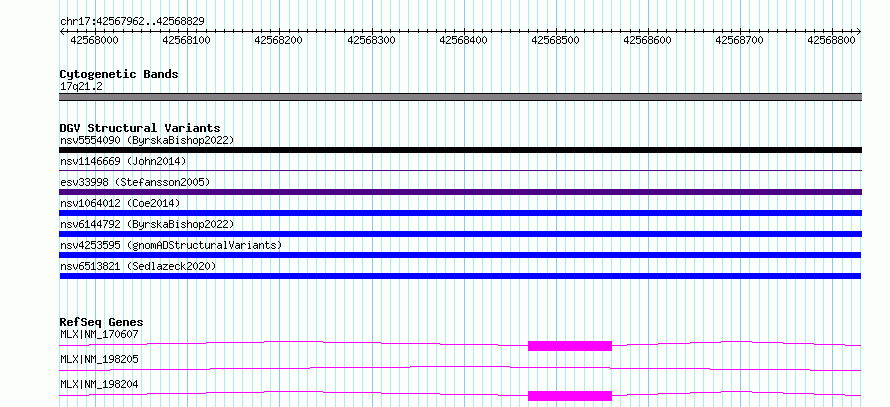This screenshot has width=890, height=407.
Task: Open transcript MLX|NM_198204 label
Action: point(99,384)
